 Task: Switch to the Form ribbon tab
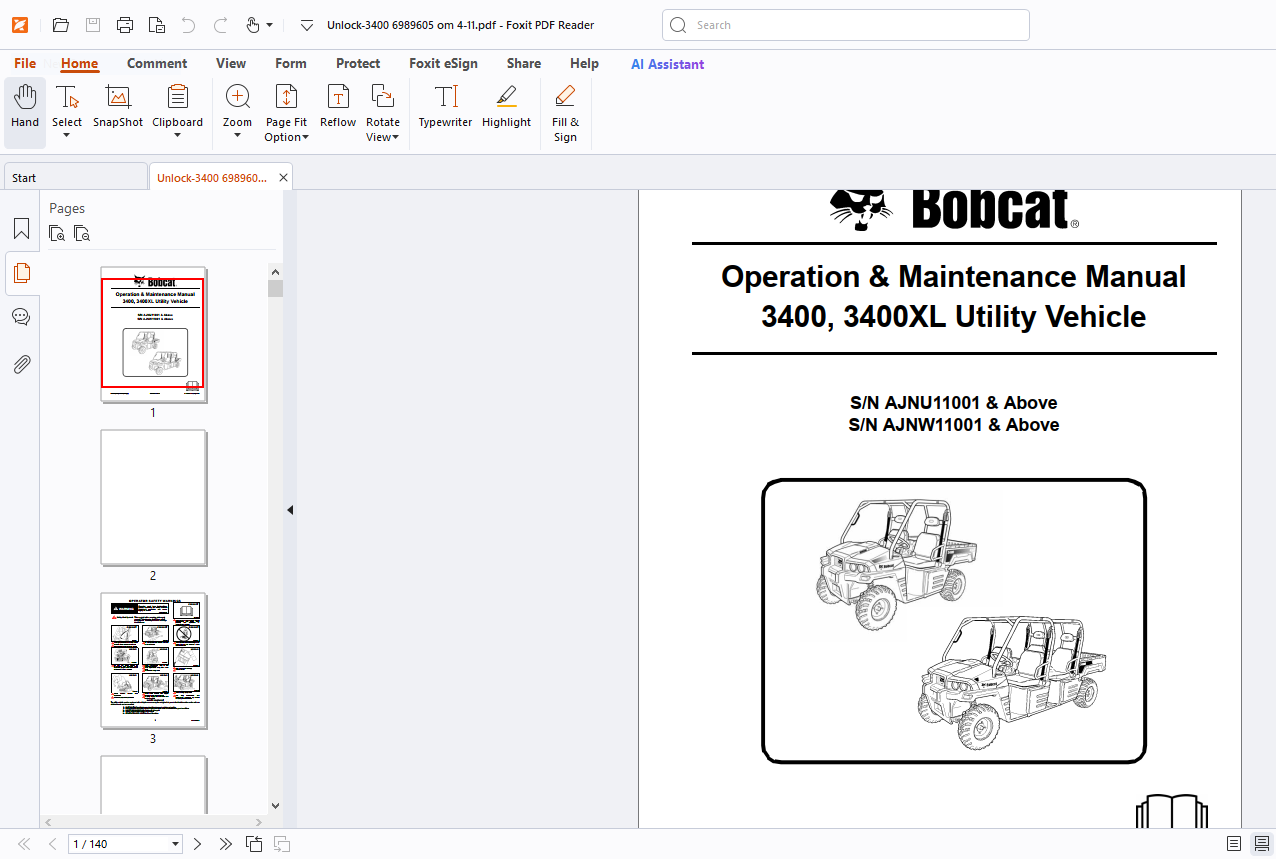(291, 63)
